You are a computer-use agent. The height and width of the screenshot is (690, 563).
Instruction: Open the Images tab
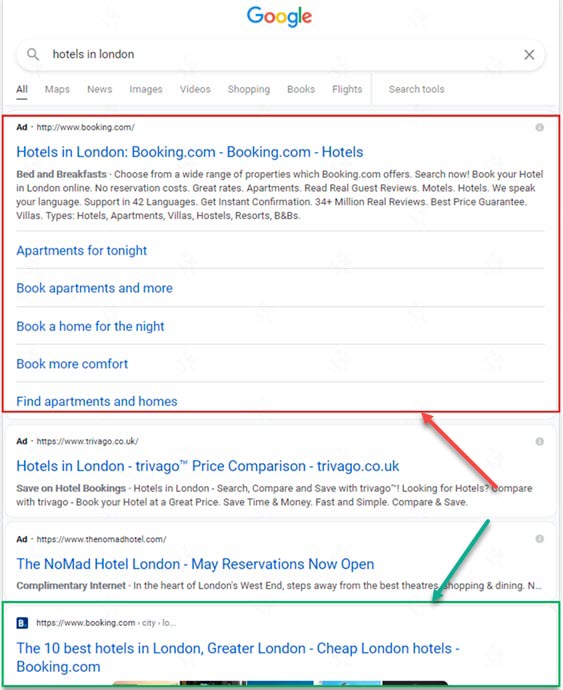click(x=146, y=89)
